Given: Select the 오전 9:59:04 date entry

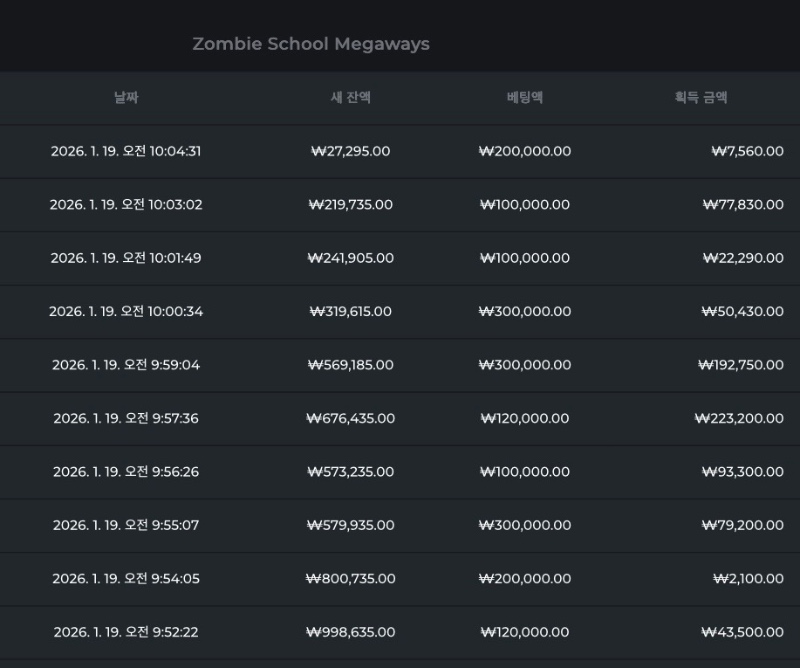Looking at the screenshot, I should 126,365.
